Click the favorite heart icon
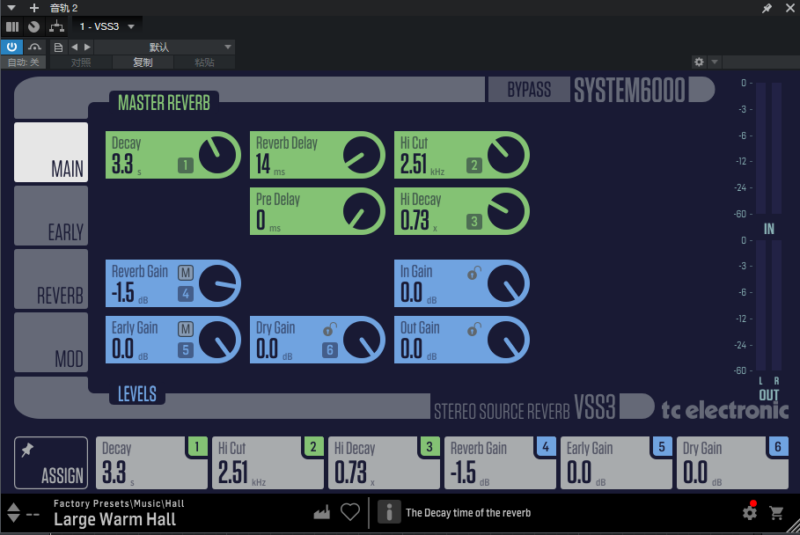This screenshot has width=800, height=535. [350, 512]
